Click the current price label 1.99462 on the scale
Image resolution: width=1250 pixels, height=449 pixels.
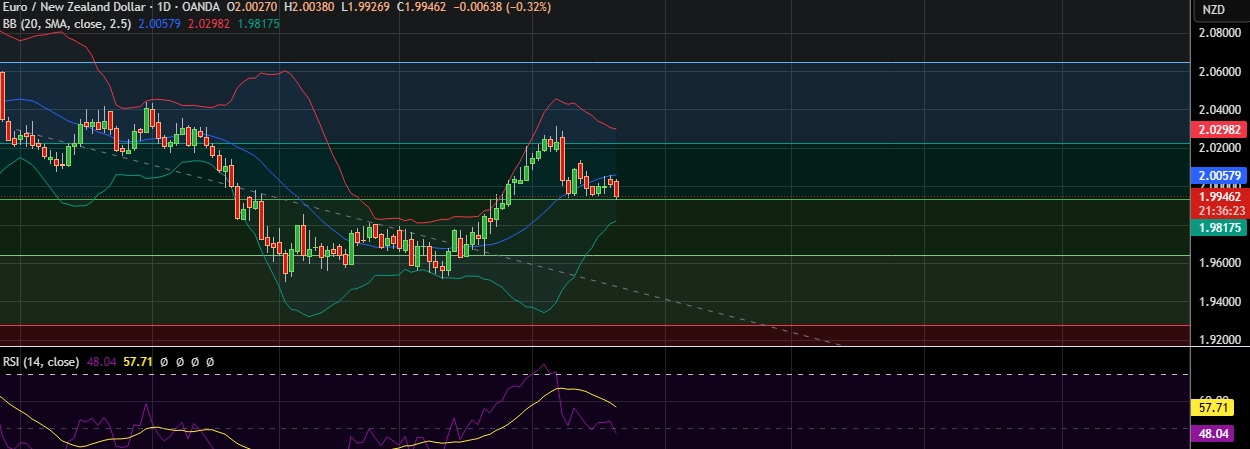(1218, 198)
